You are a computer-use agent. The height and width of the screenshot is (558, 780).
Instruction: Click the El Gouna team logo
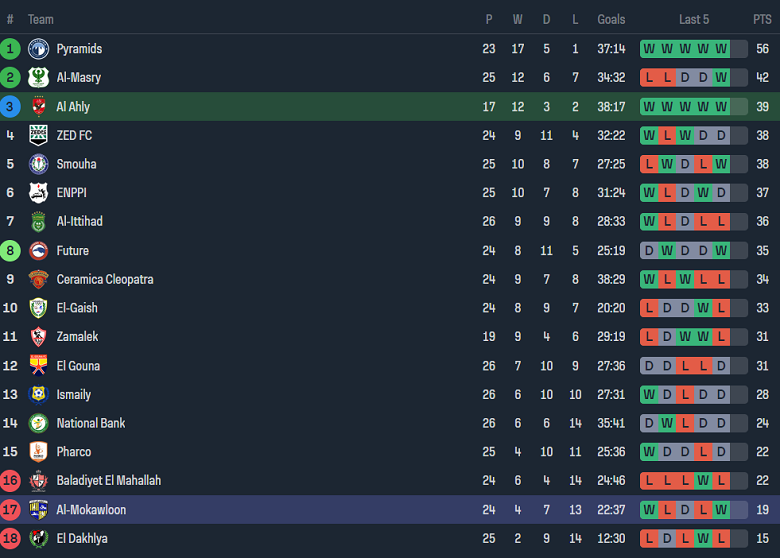click(x=38, y=366)
